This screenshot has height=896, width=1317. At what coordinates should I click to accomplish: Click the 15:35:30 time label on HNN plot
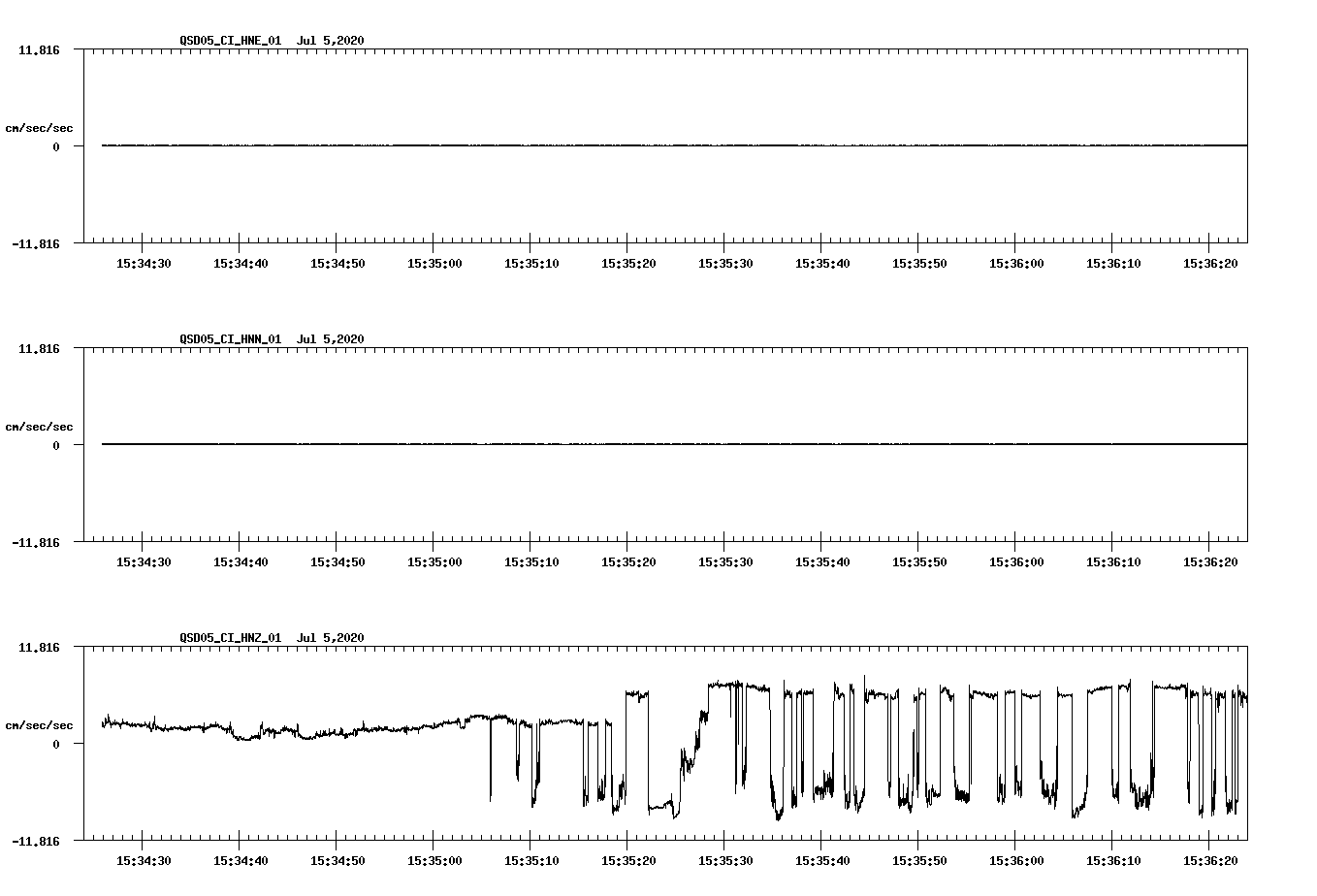[725, 562]
